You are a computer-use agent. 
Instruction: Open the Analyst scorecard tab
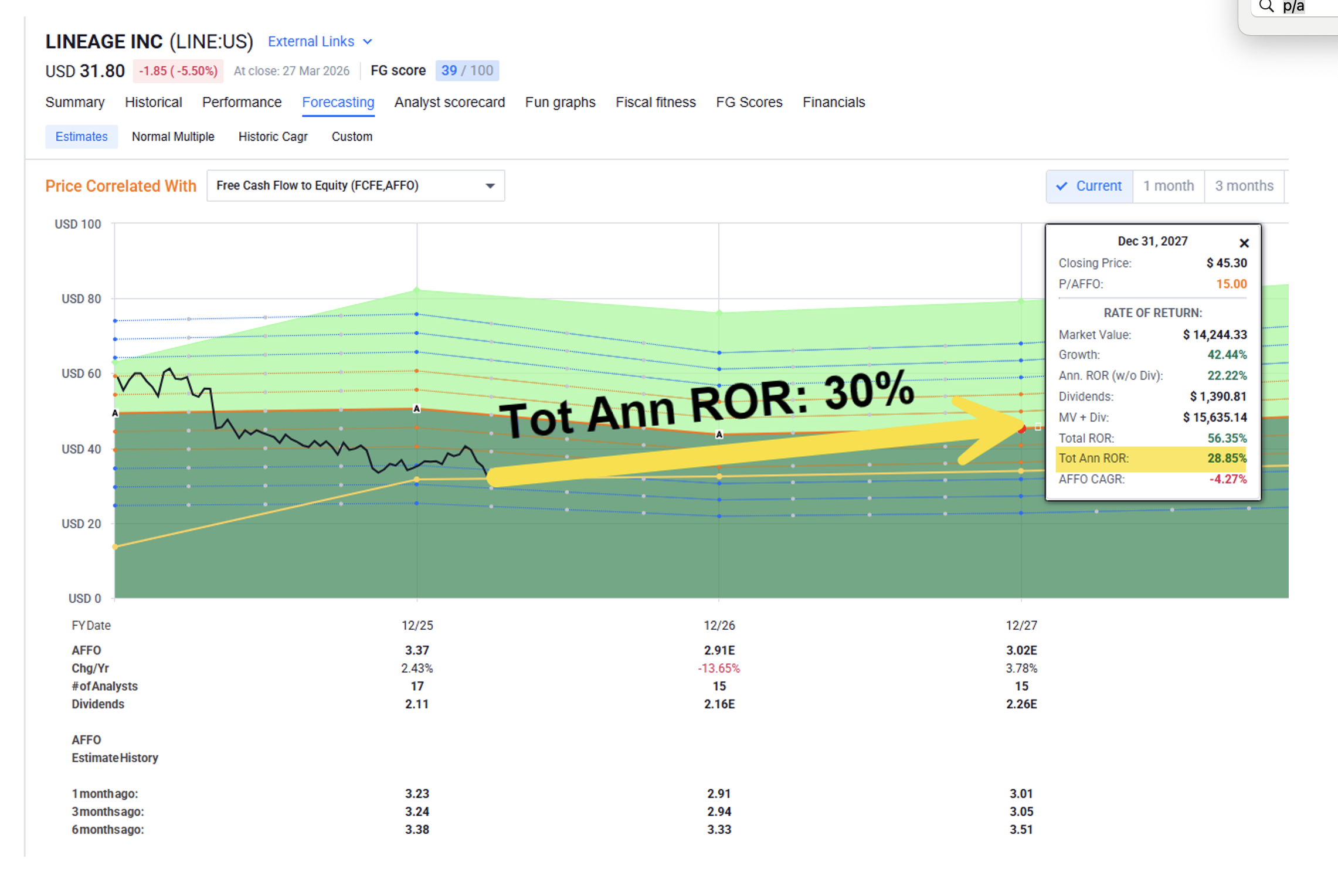pyautogui.click(x=449, y=102)
